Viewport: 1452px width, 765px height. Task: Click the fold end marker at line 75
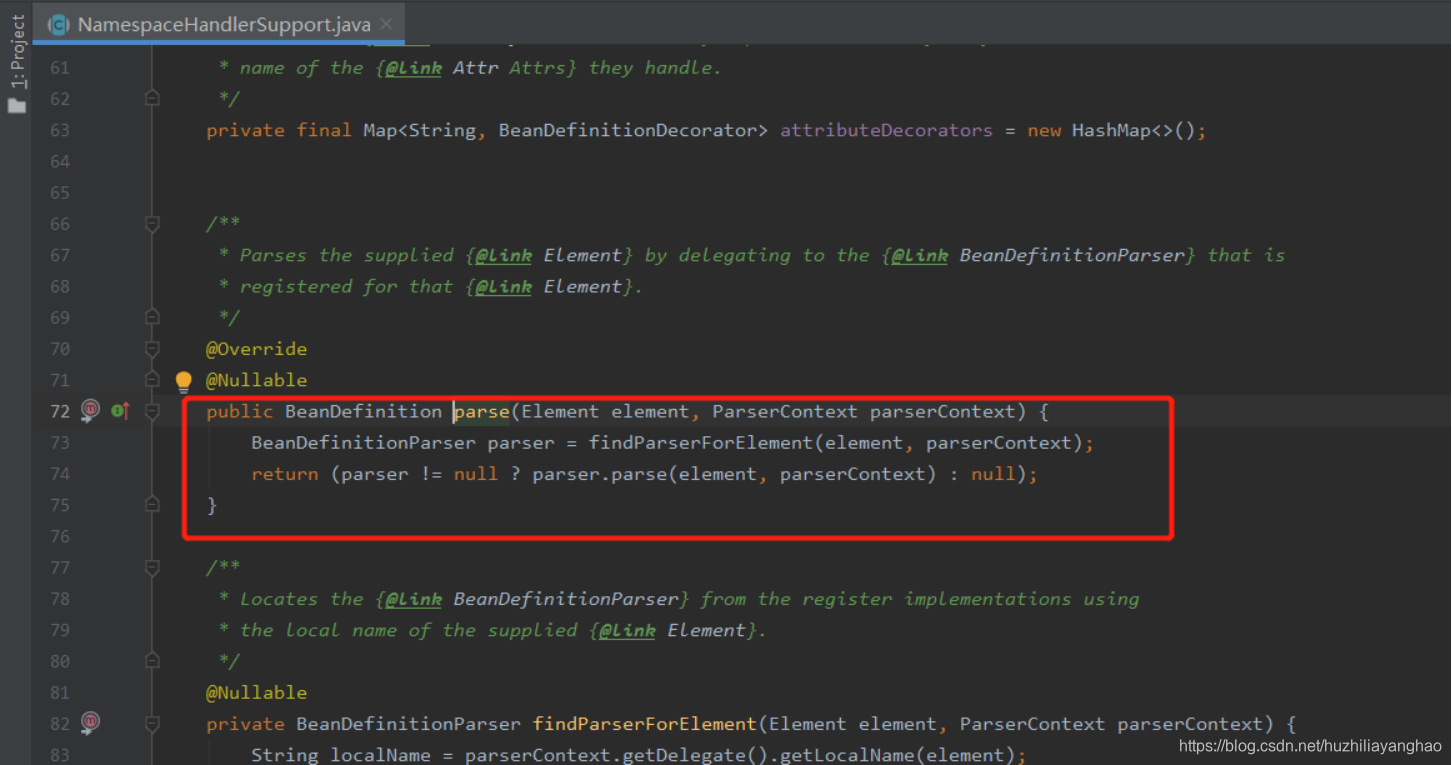click(152, 505)
